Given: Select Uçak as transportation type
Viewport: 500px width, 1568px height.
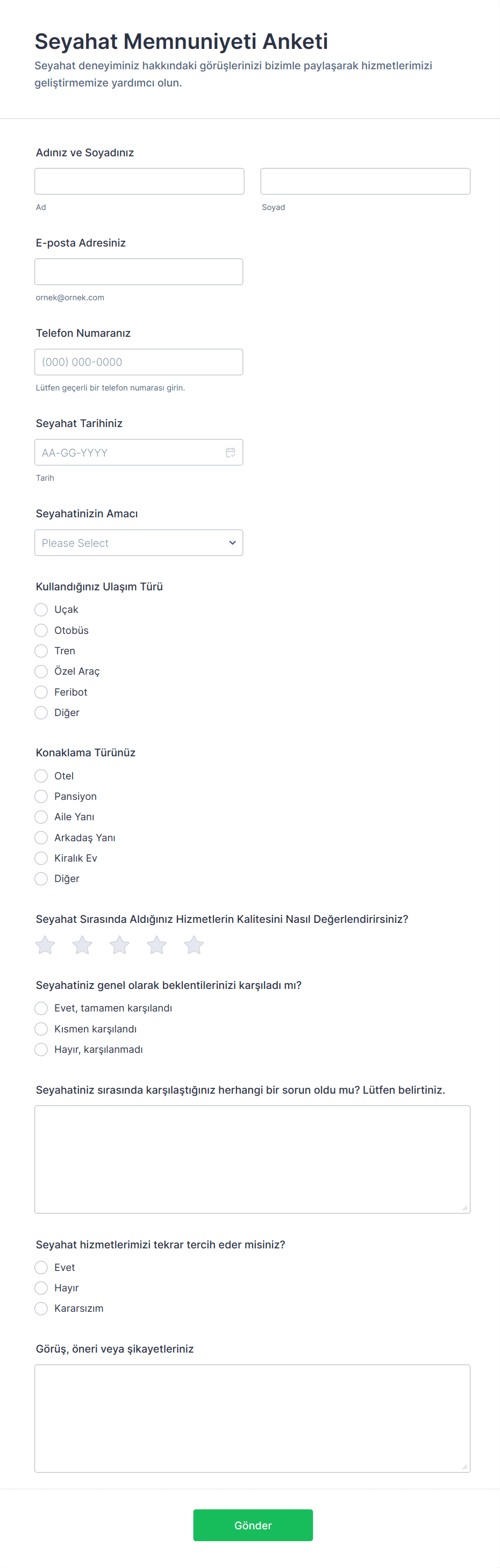Looking at the screenshot, I should pos(41,610).
